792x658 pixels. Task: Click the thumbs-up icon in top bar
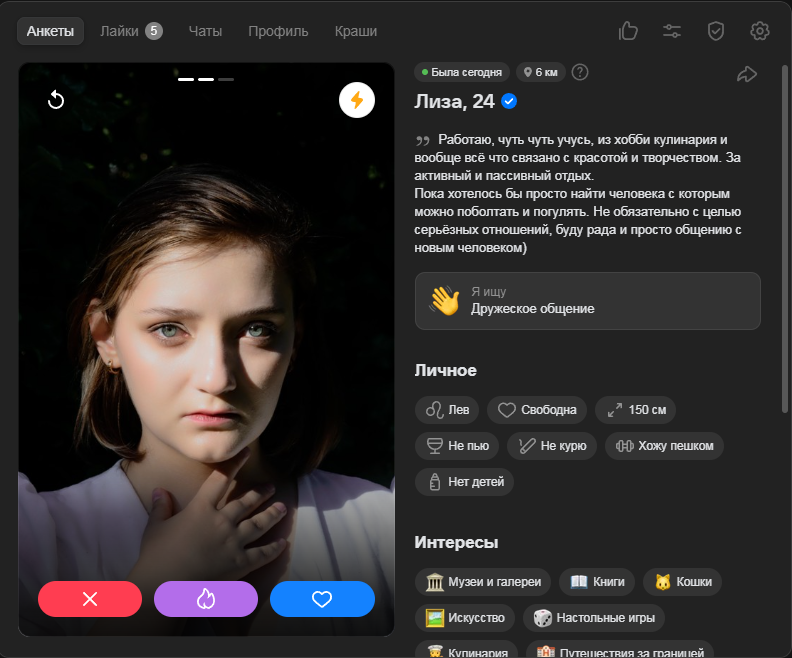(628, 31)
